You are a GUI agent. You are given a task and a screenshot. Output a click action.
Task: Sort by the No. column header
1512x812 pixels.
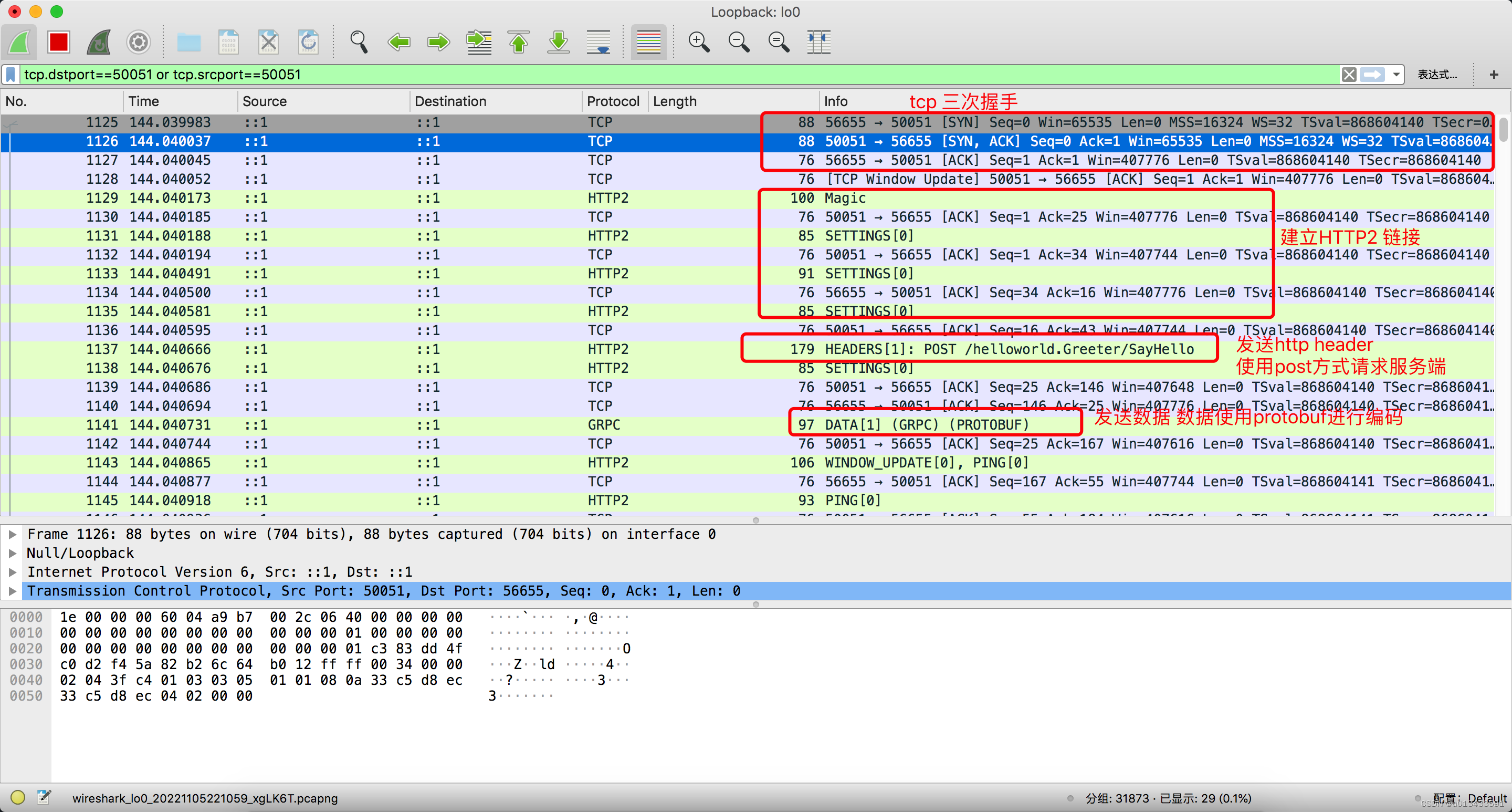[61, 101]
